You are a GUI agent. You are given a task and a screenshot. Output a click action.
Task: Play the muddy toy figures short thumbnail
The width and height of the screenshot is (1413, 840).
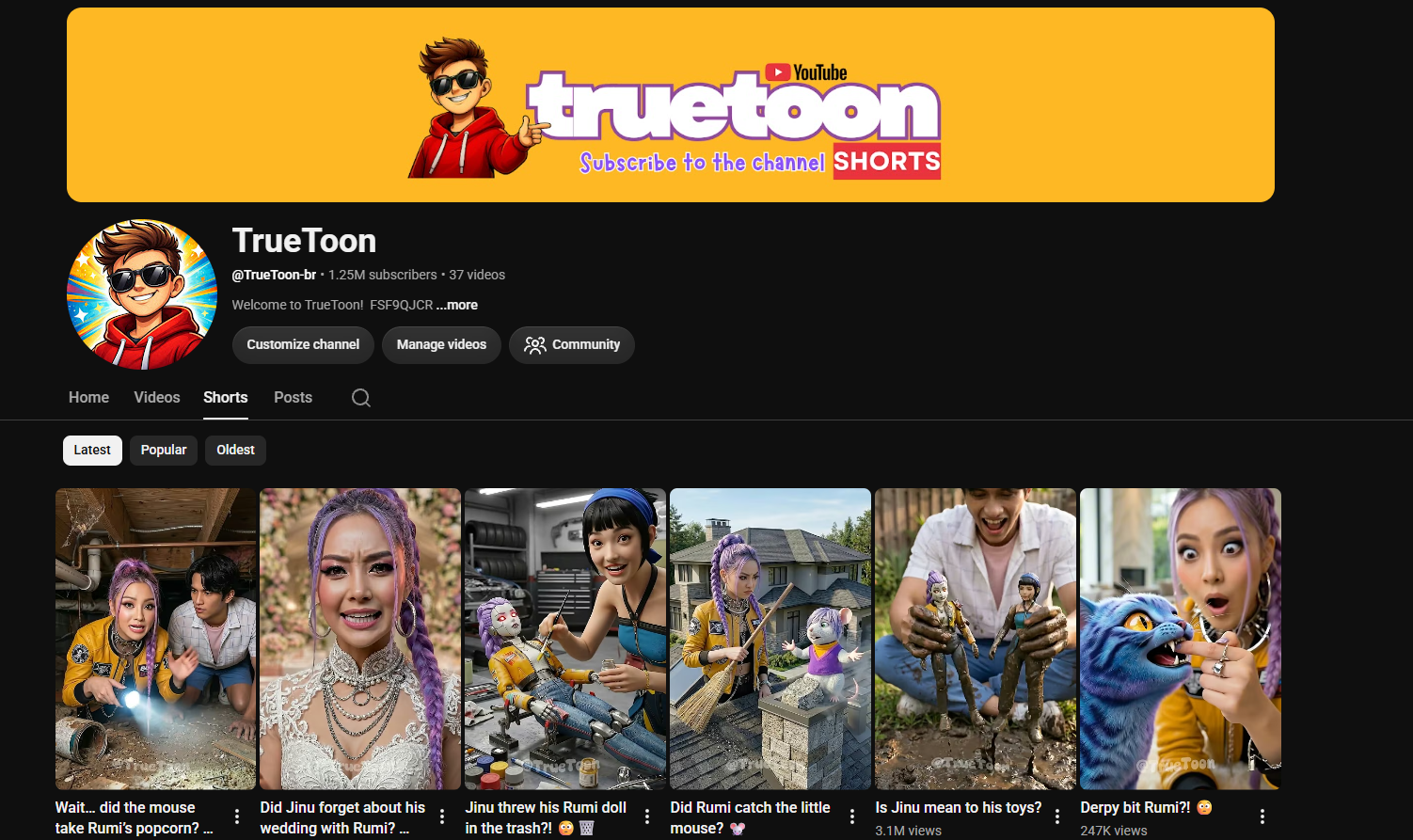tap(976, 639)
